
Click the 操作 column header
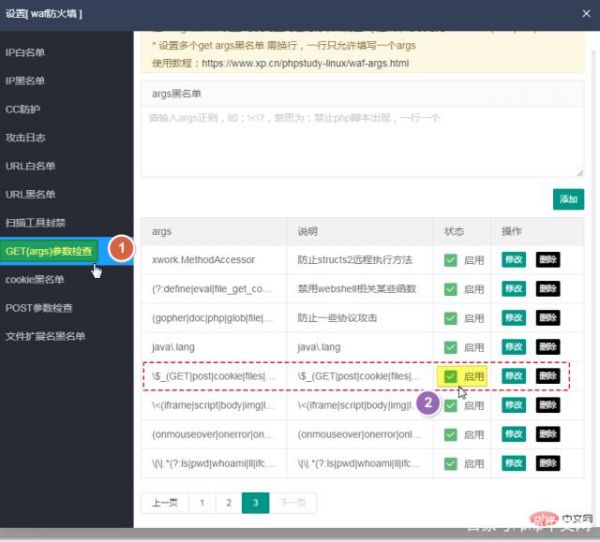[x=537, y=232]
